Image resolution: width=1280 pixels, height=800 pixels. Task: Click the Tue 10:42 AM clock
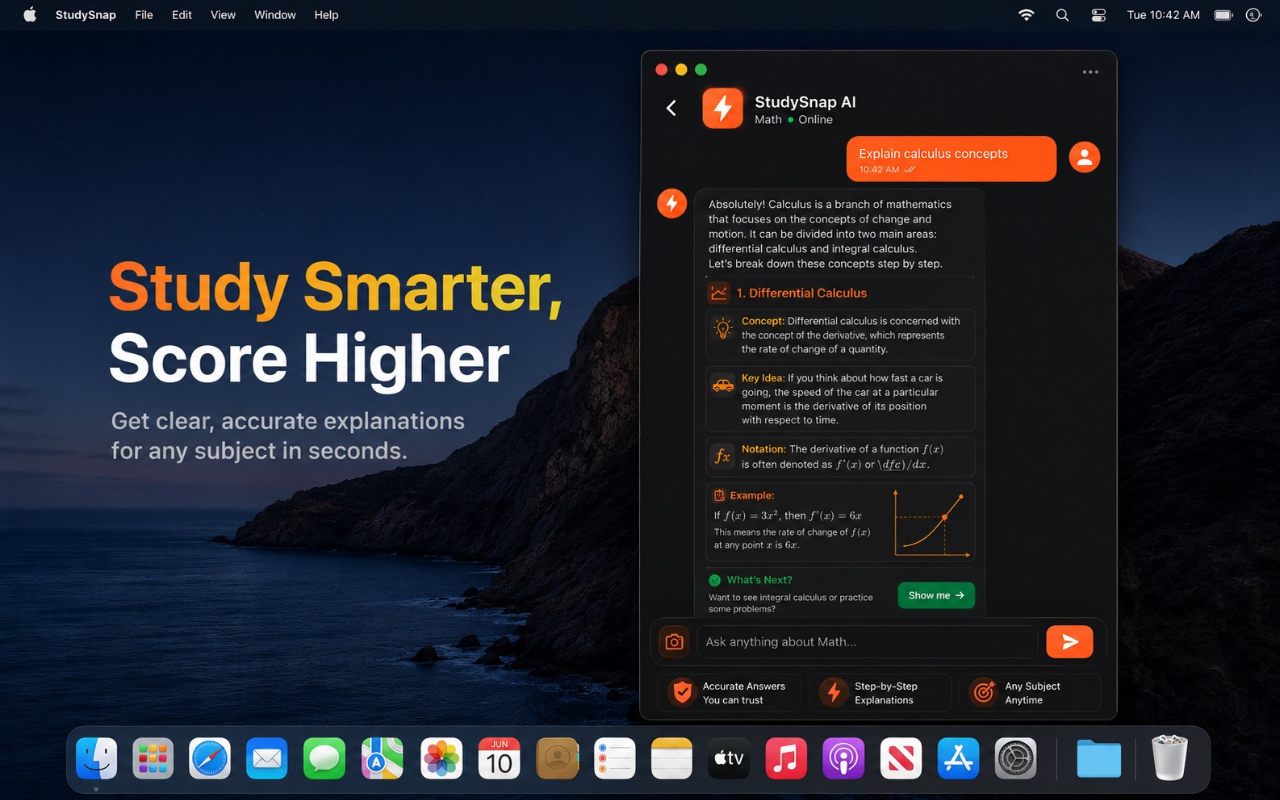coord(1163,15)
